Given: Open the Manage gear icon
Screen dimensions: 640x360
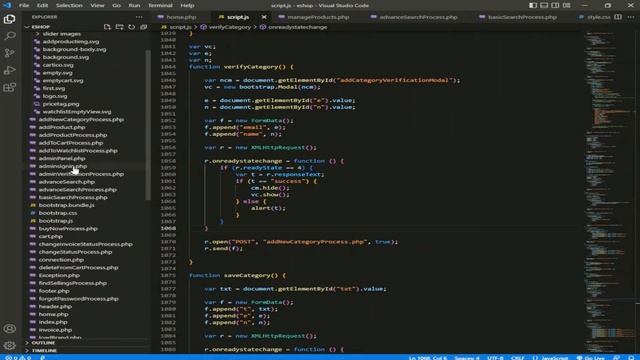Looking at the screenshot, I should pyautogui.click(x=9, y=345).
